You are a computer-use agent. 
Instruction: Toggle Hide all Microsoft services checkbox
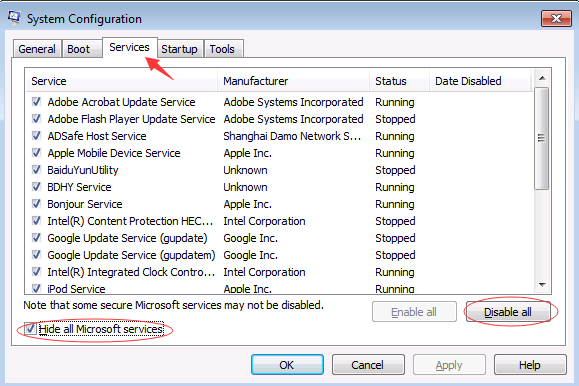click(30, 329)
